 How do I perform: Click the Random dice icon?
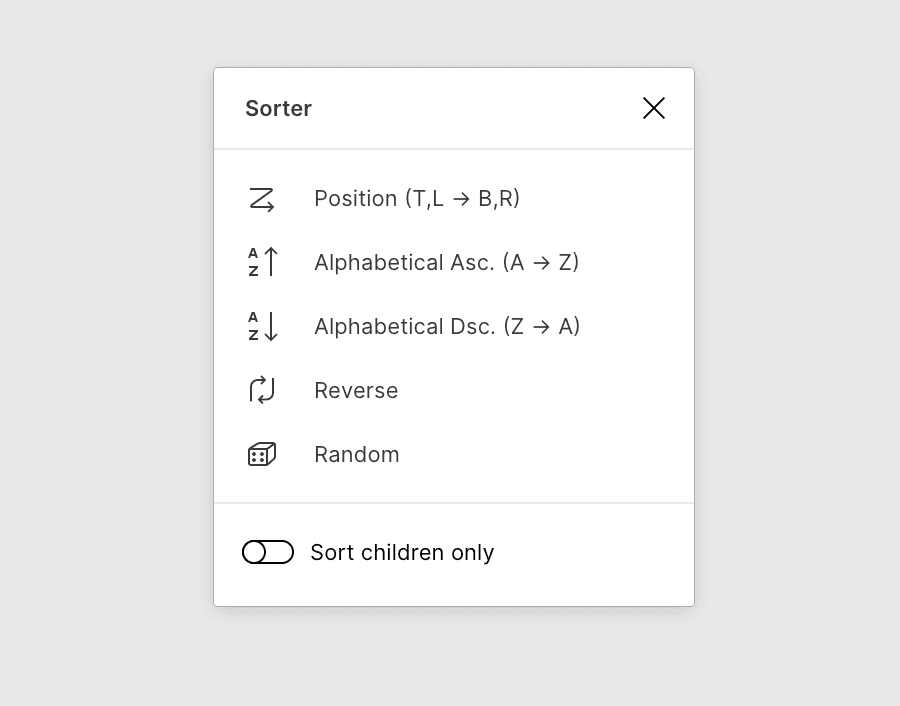[262, 454]
